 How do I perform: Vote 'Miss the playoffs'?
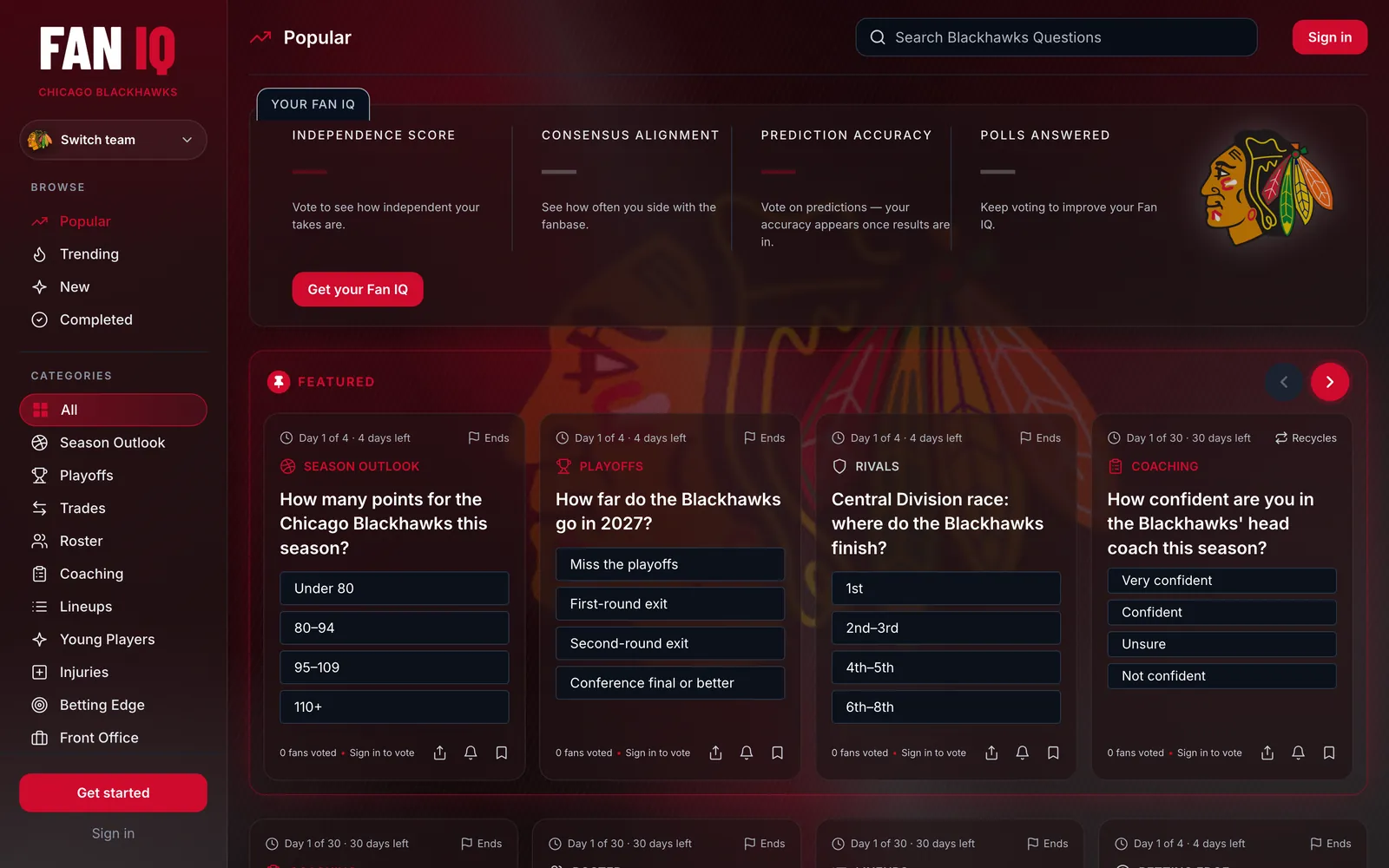[x=670, y=564]
